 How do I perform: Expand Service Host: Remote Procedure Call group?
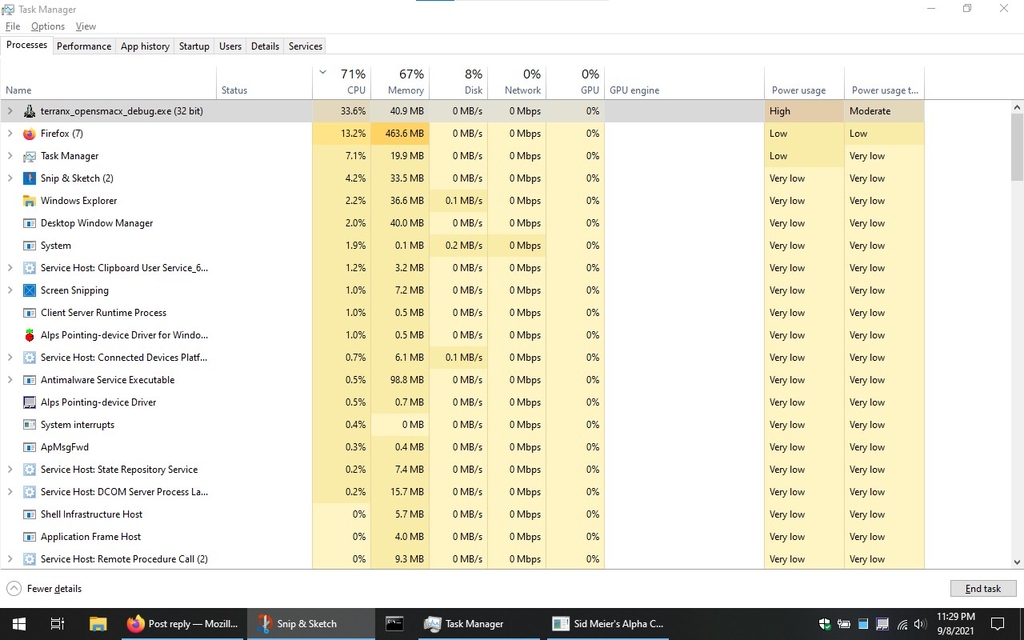click(x=10, y=559)
